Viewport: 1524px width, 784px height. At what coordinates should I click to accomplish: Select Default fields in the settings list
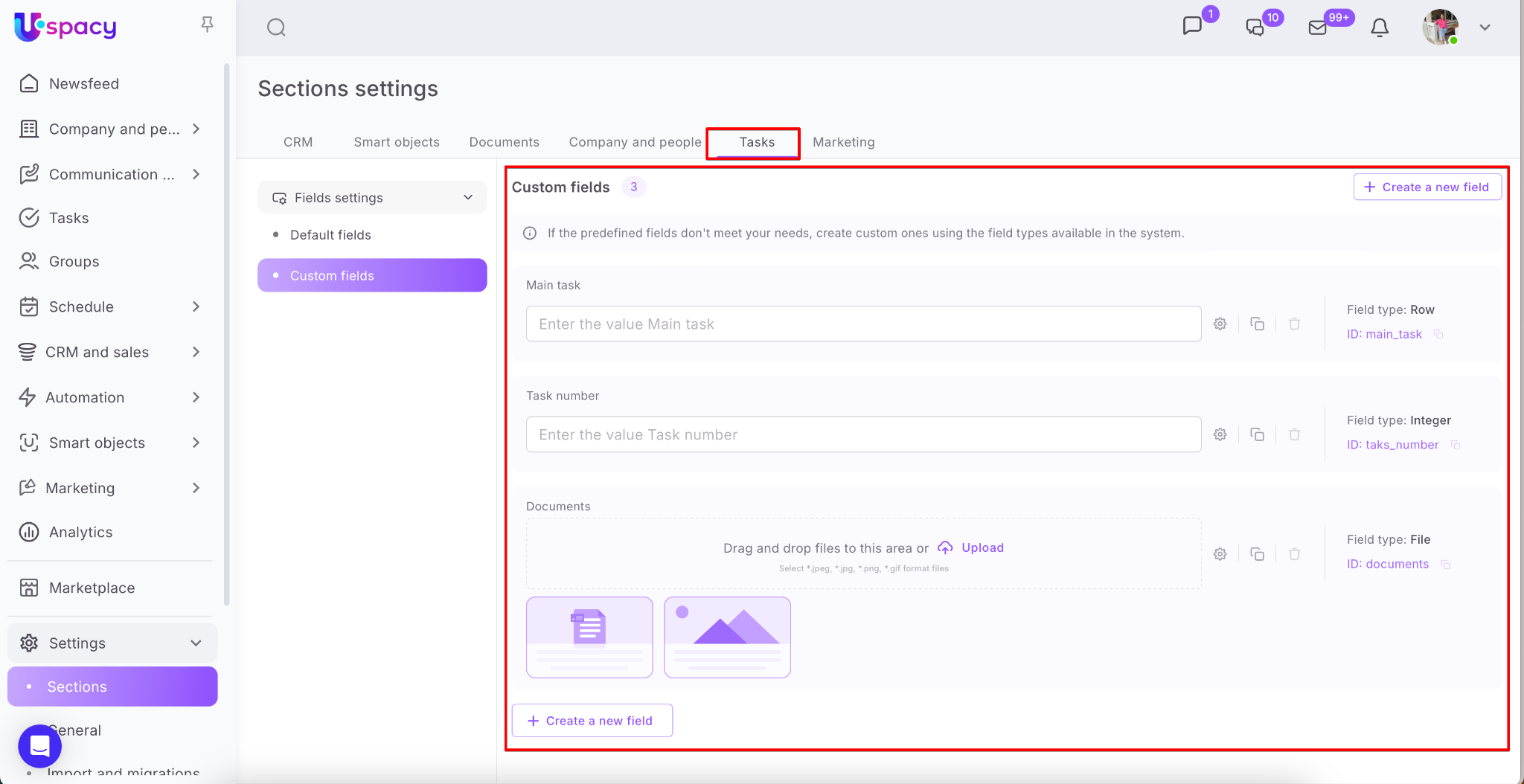[330, 235]
